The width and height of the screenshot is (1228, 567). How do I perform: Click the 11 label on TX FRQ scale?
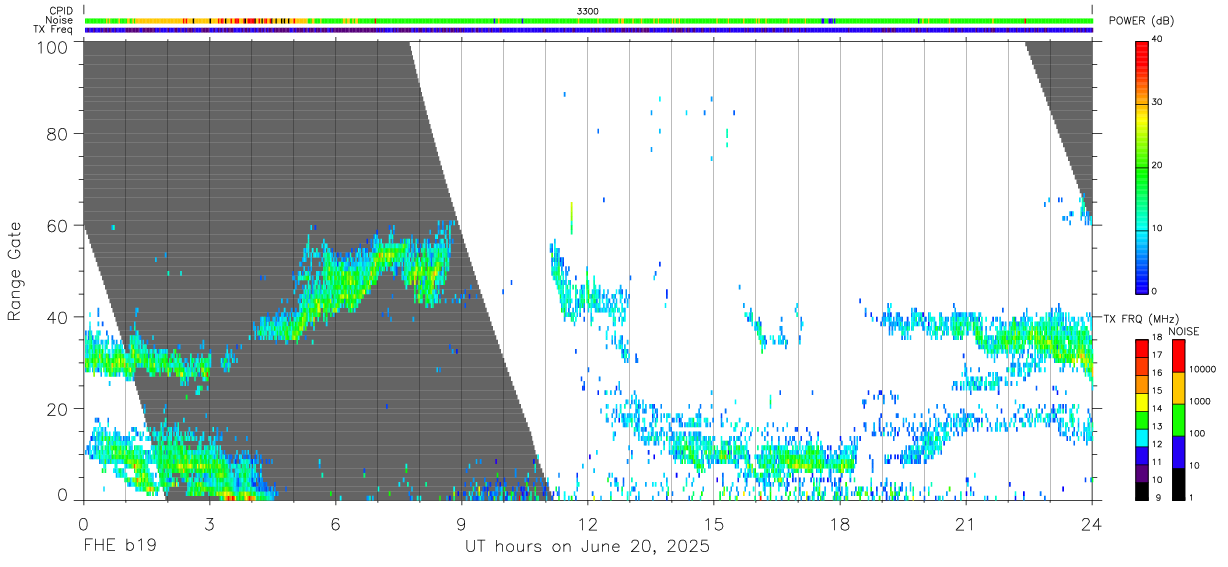coord(1156,462)
